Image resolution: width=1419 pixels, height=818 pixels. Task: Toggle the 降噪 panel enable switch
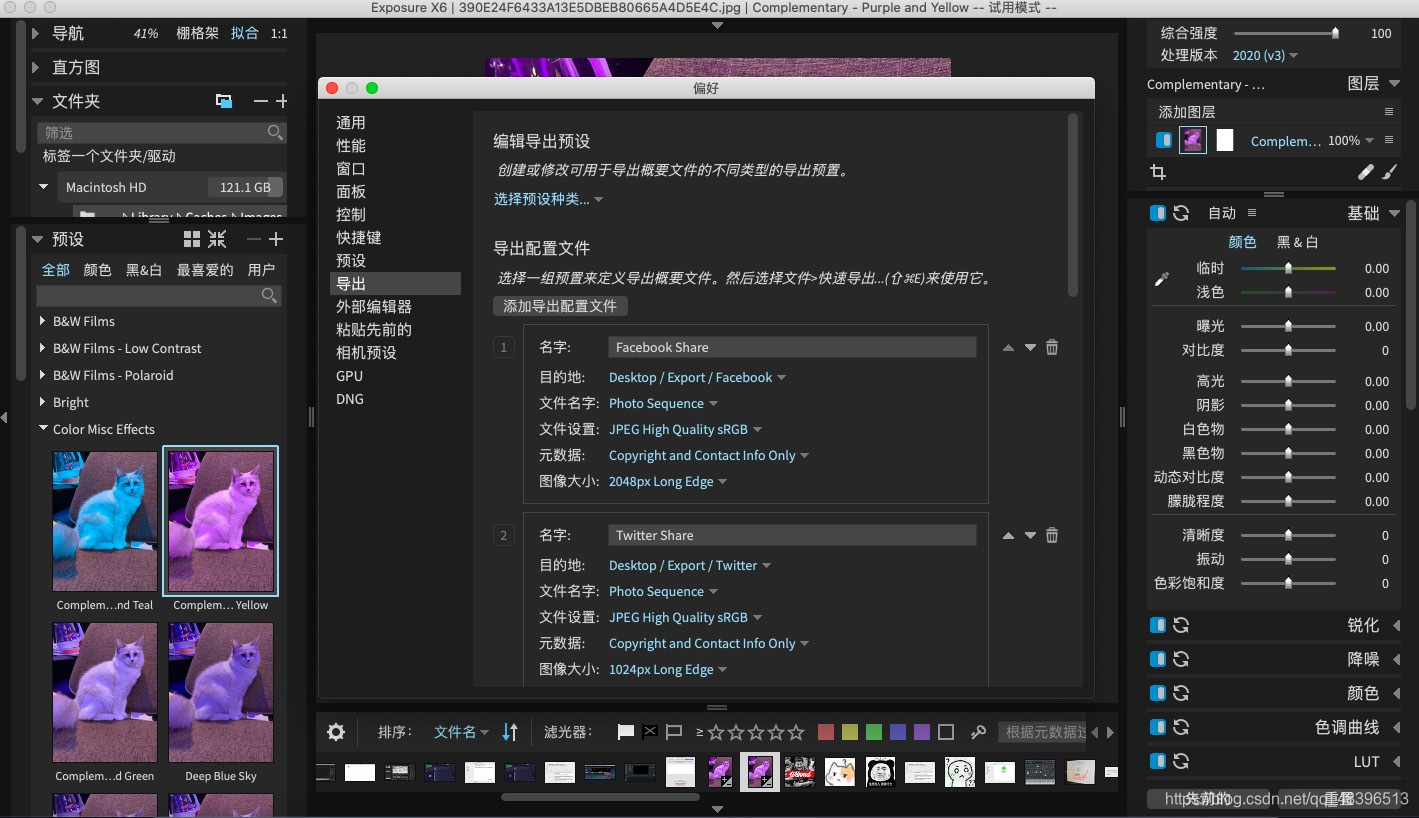(1160, 658)
